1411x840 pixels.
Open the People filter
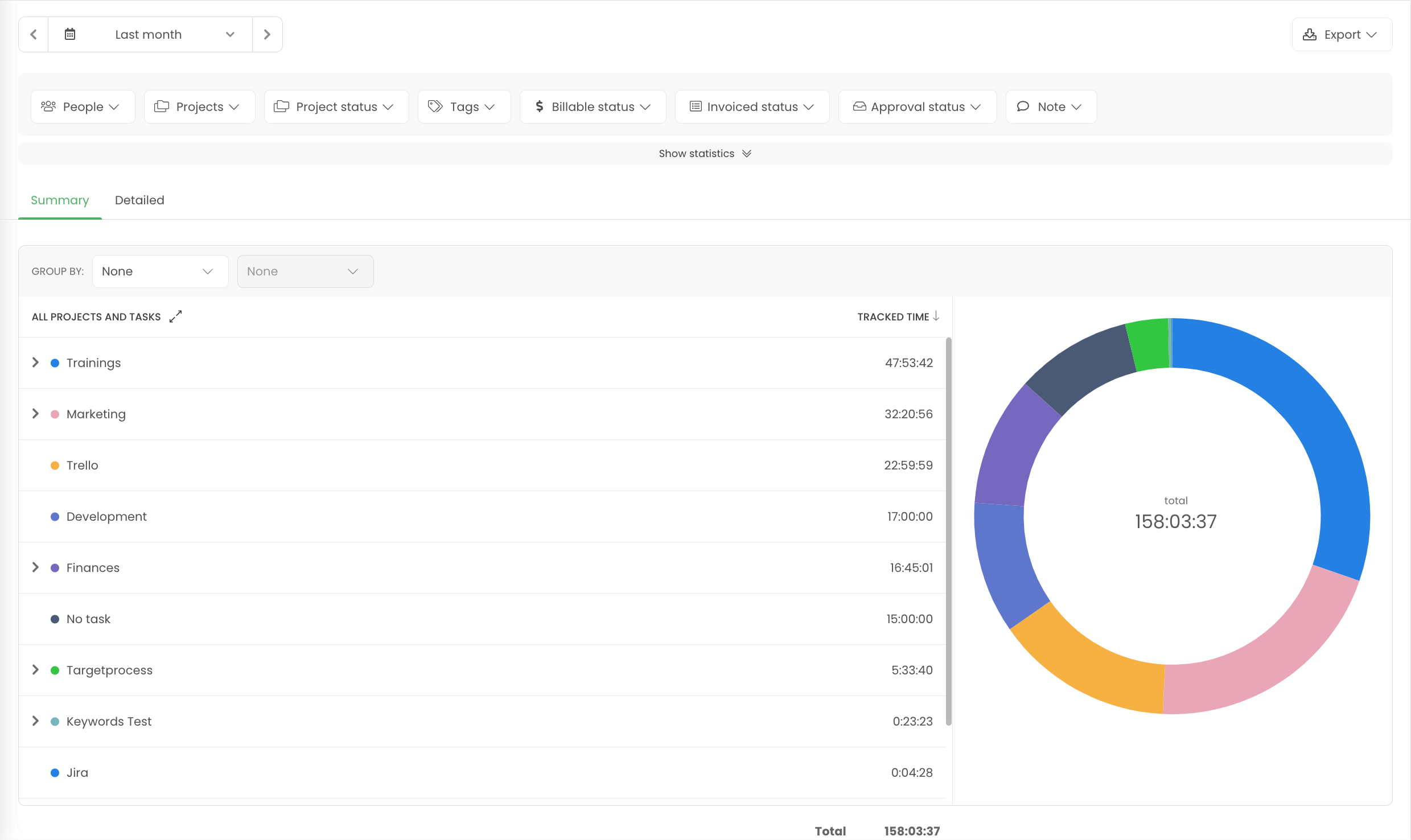coord(83,106)
